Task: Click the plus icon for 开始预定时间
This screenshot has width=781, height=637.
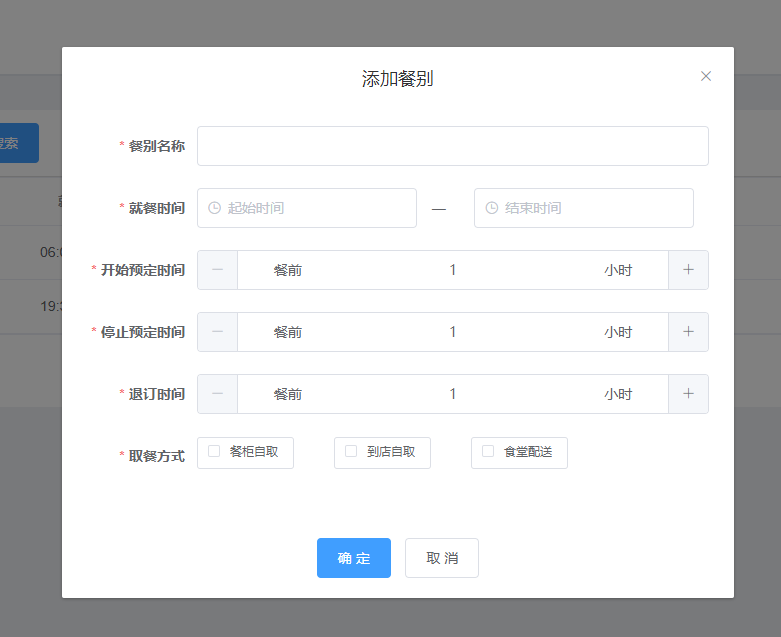Action: 688,270
